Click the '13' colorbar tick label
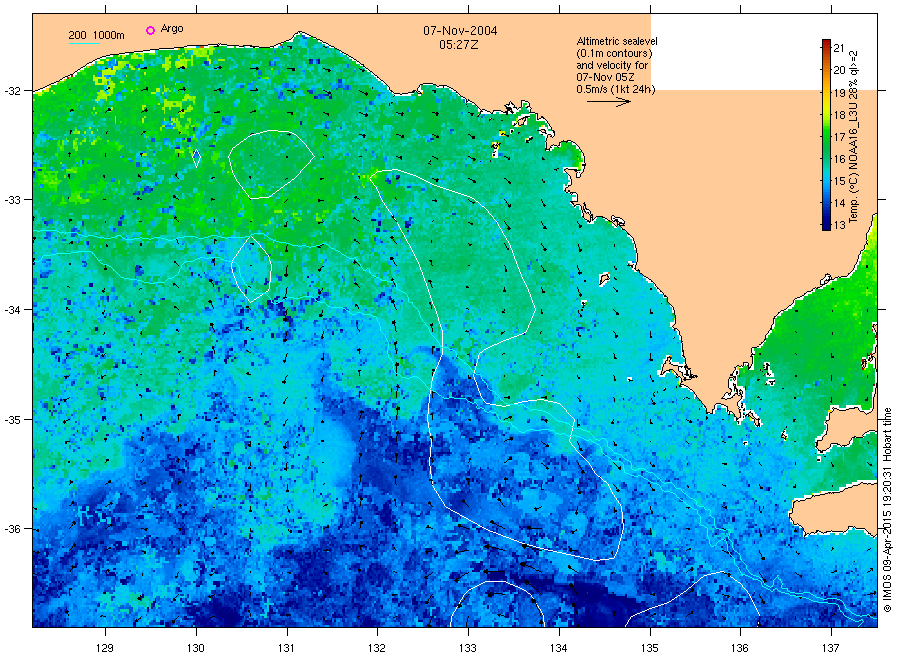900x660 pixels. (839, 225)
